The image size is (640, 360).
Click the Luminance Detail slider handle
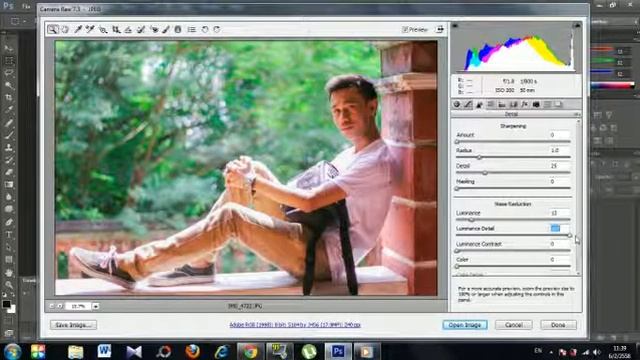tap(569, 236)
